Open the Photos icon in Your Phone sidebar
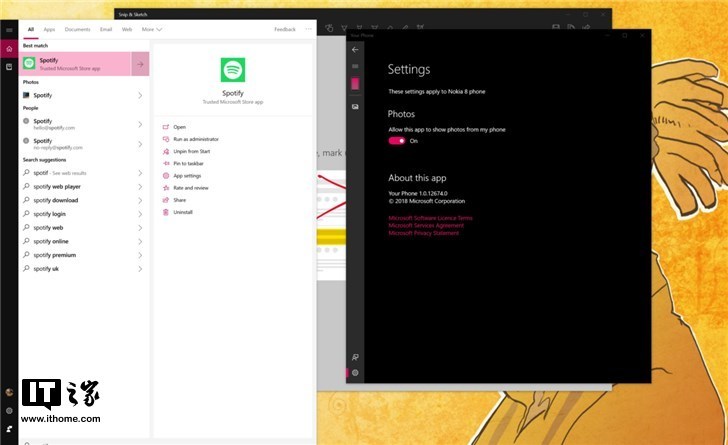Viewport: 728px width, 445px height. pyautogui.click(x=355, y=107)
